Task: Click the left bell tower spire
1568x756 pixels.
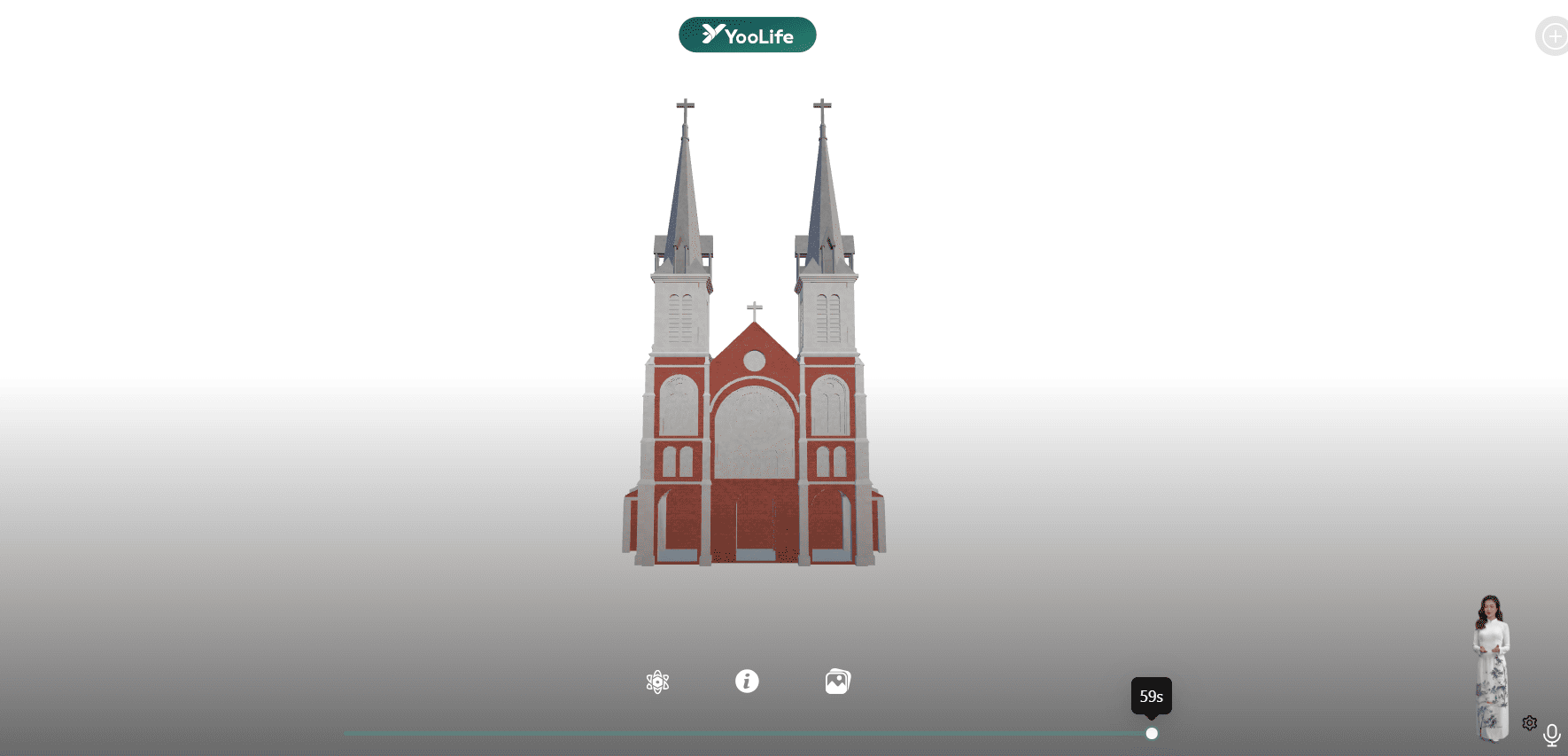Action: click(683, 195)
